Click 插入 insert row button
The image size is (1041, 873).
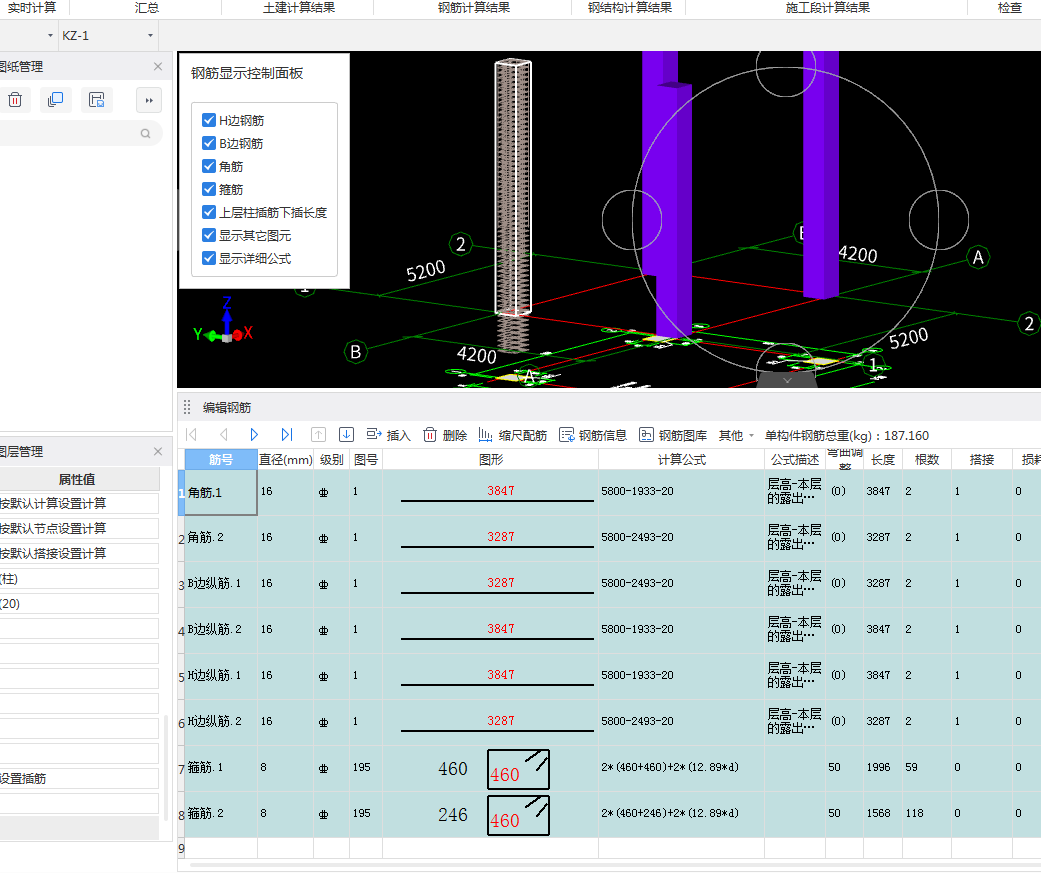point(388,435)
